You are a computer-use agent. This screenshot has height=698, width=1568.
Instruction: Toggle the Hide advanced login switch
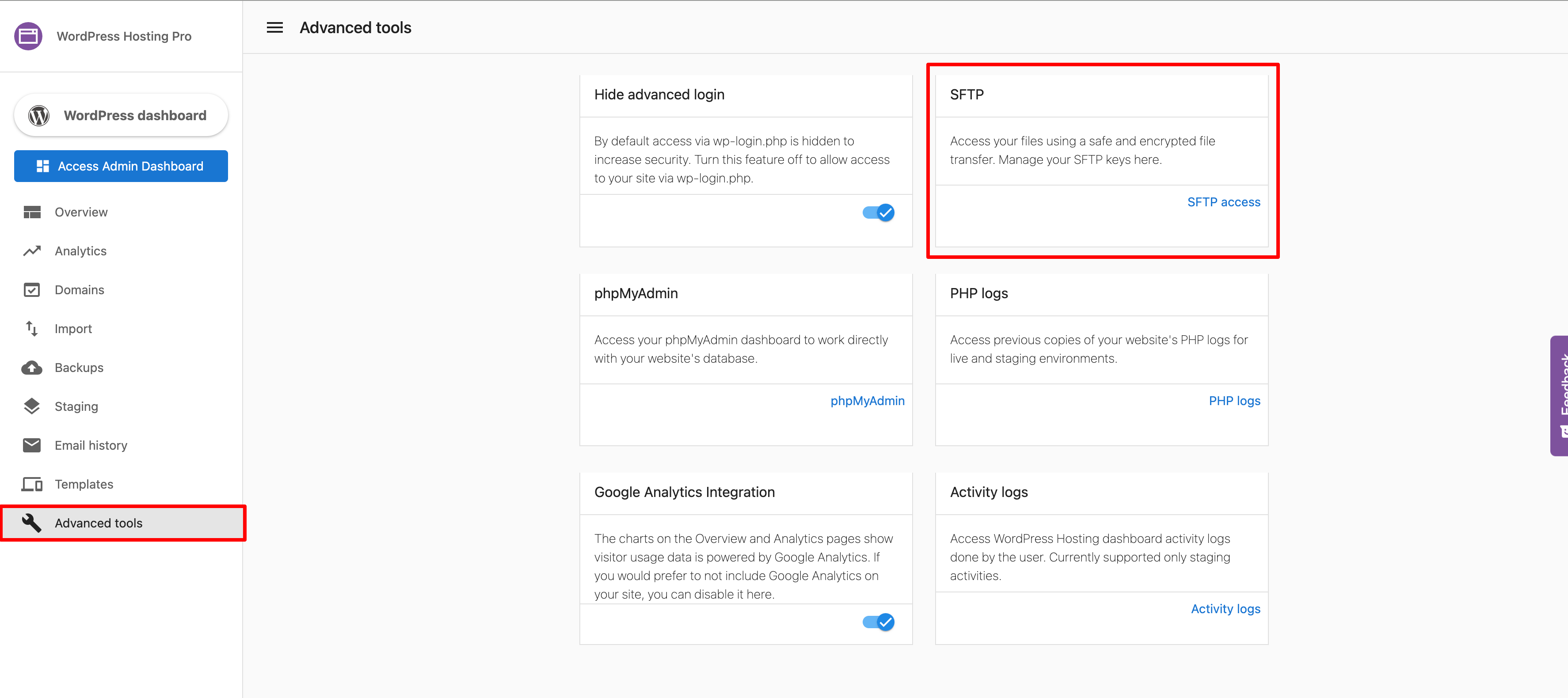(878, 212)
